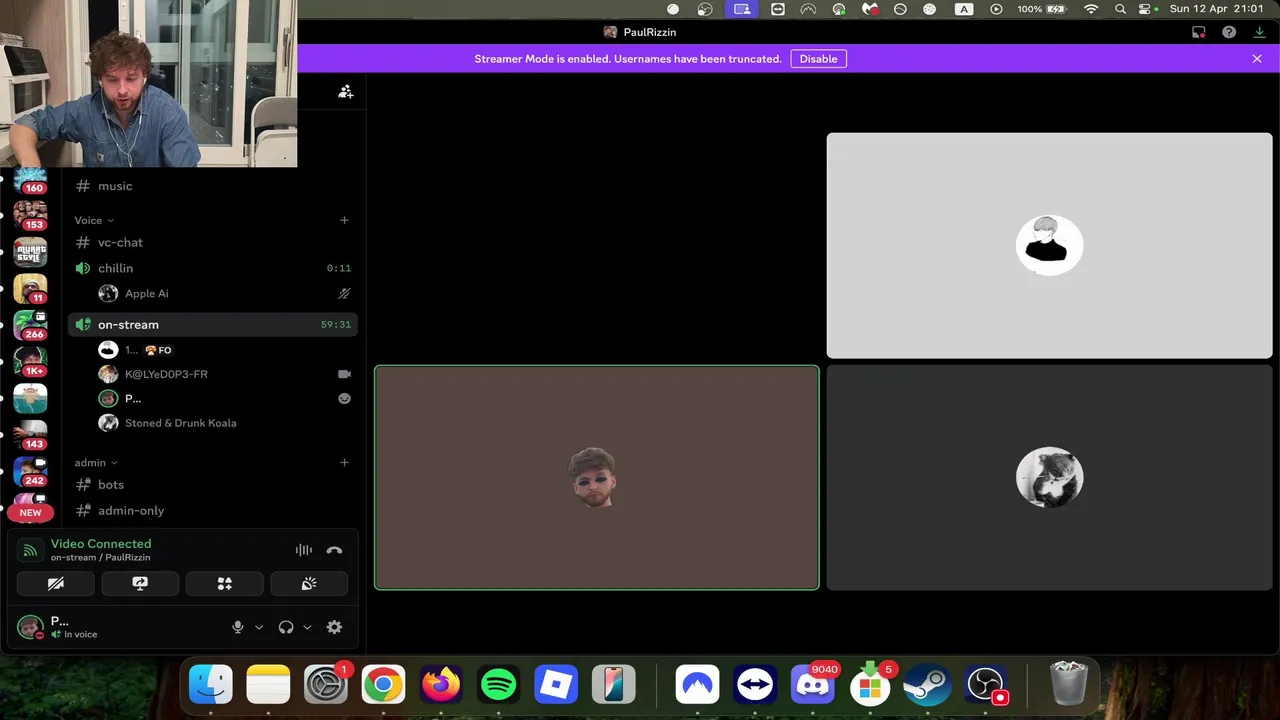Disable Streamer Mode from the banner
The image size is (1280, 720).
818,59
